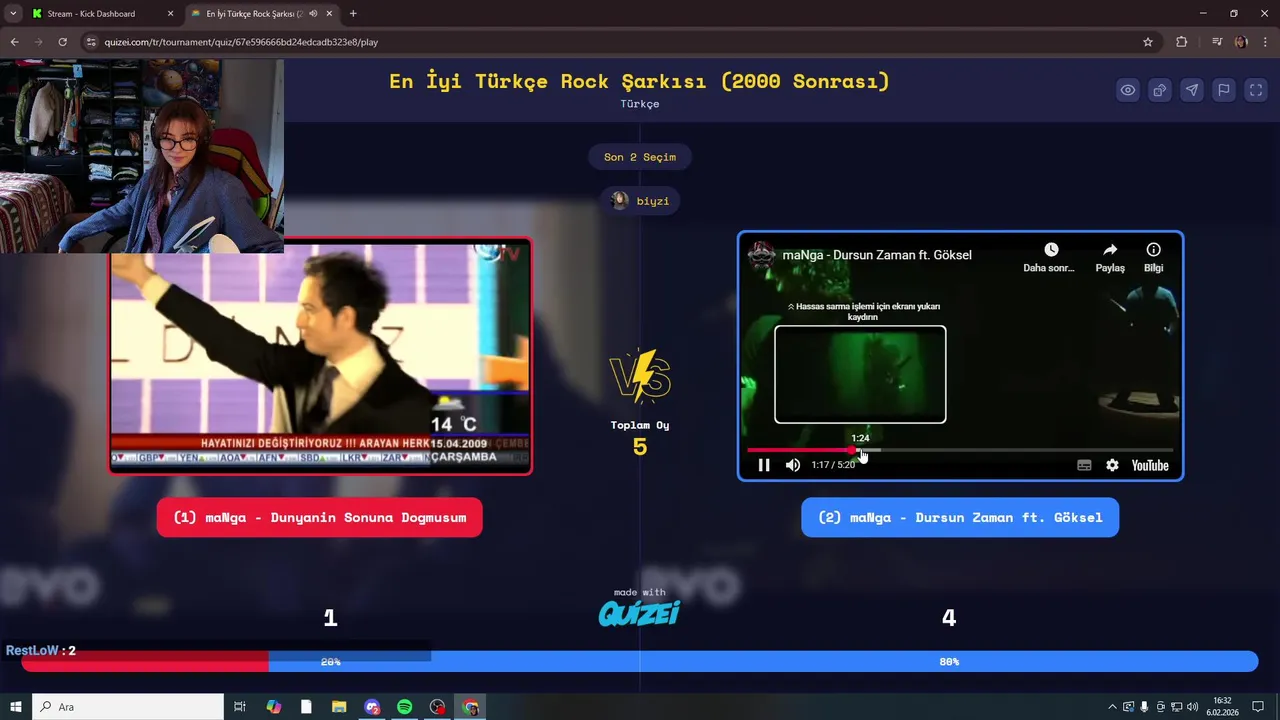
Task: Click the blue 80% vote bar segment
Action: pos(763,661)
